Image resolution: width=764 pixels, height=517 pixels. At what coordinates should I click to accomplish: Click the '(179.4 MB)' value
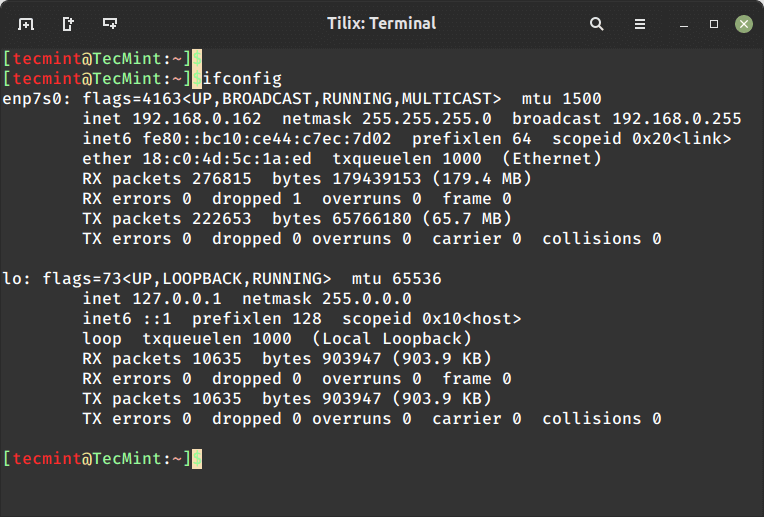click(x=481, y=179)
